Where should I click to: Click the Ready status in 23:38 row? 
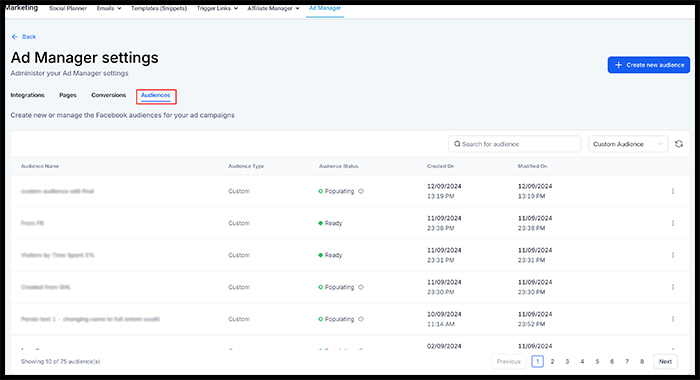click(330, 223)
